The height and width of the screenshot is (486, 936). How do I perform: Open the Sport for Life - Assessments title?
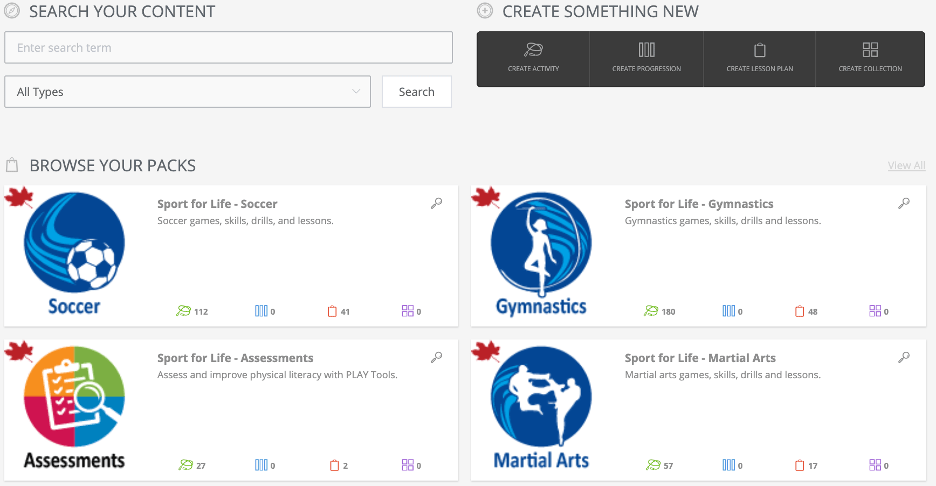(235, 357)
